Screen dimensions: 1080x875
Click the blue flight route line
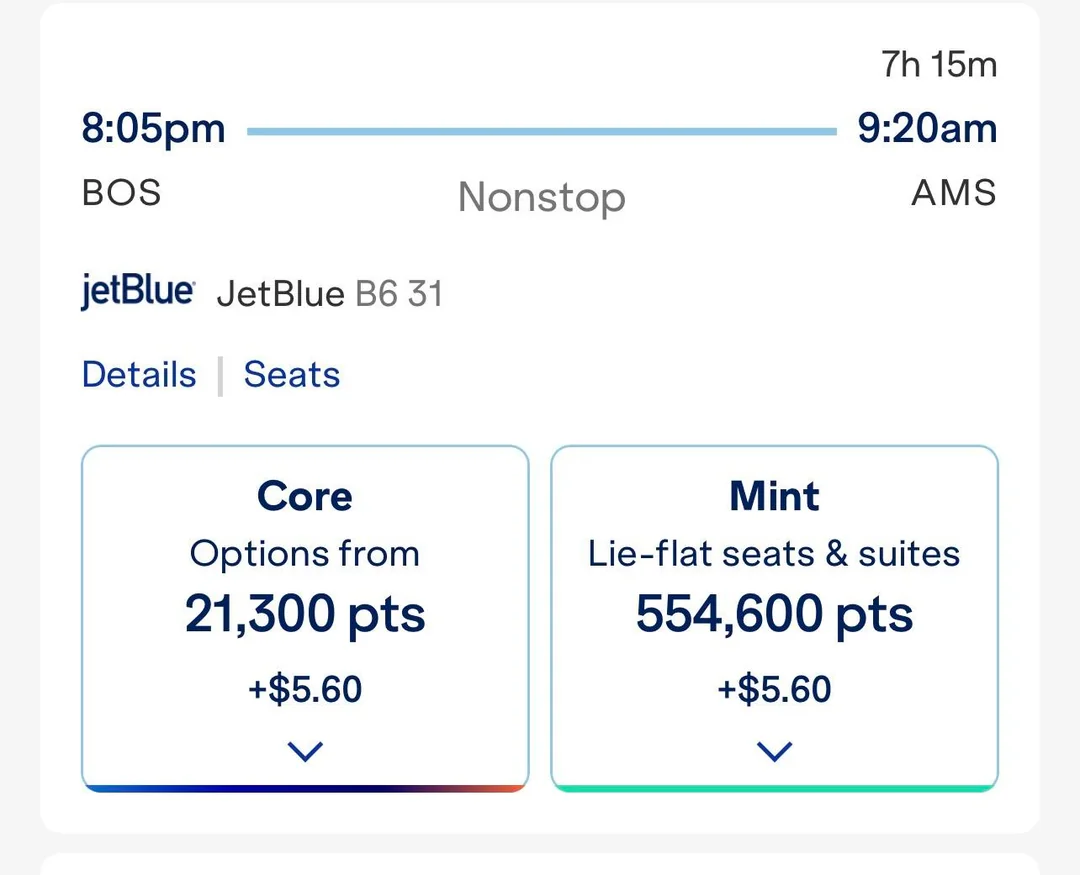coord(541,131)
